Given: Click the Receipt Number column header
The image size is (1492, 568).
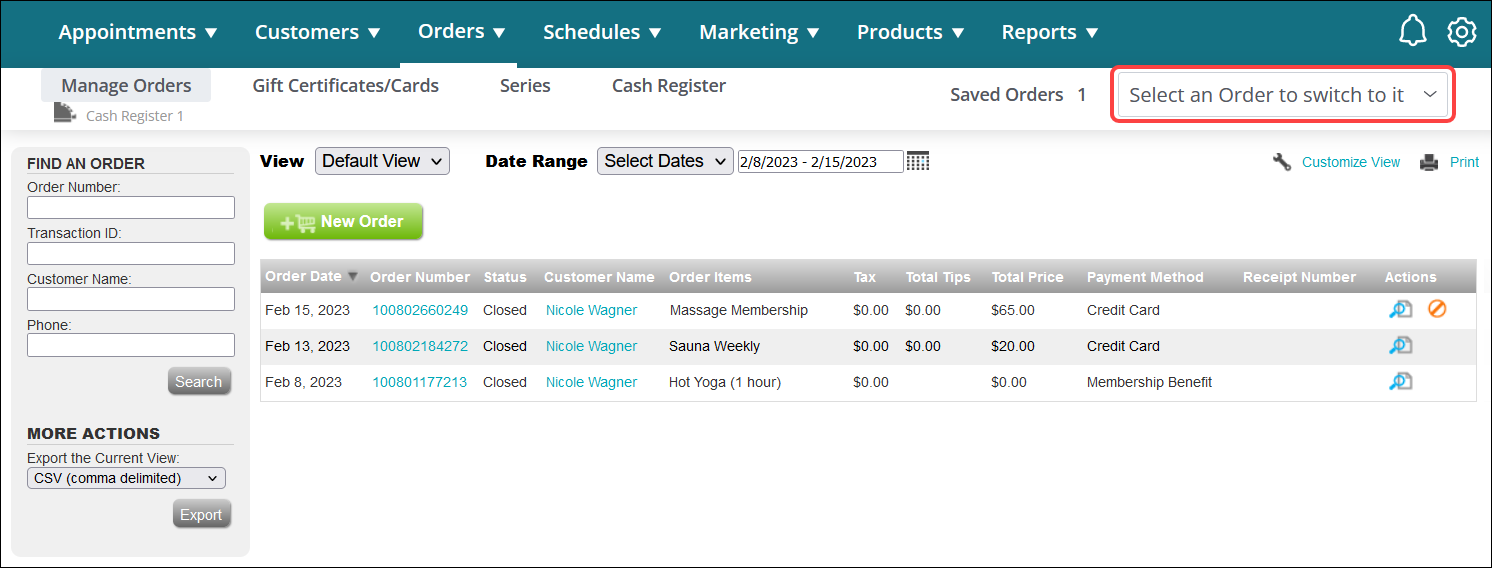Looking at the screenshot, I should (x=1299, y=277).
